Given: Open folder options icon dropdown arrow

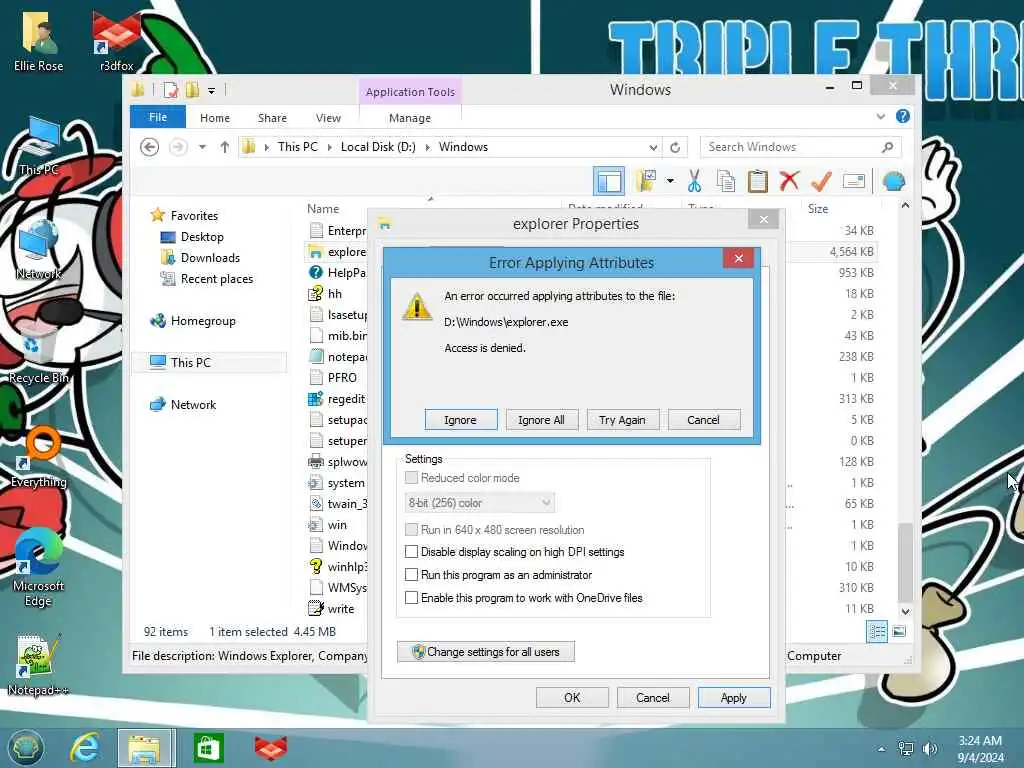Looking at the screenshot, I should [670, 181].
